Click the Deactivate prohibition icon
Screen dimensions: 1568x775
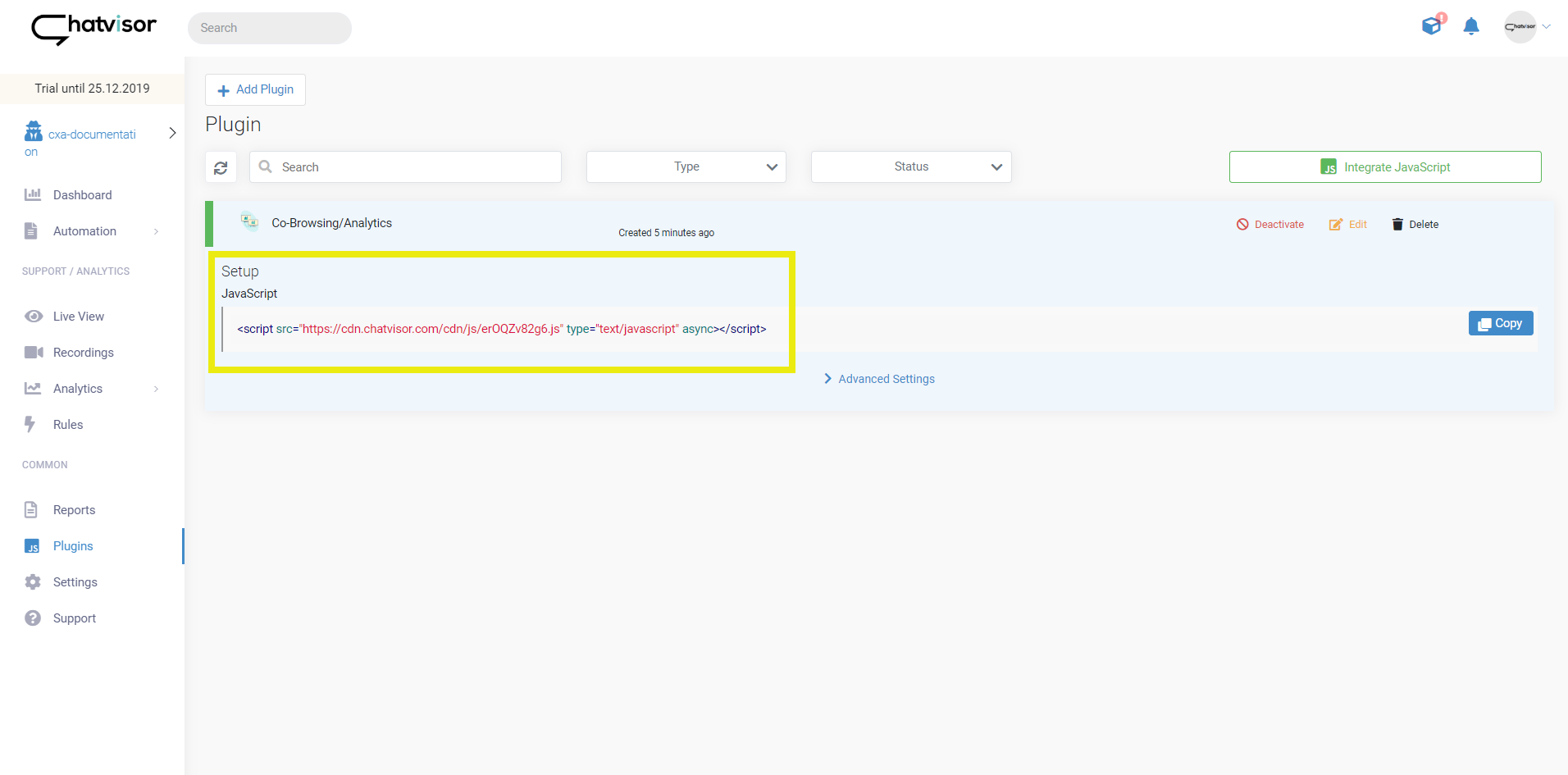point(1242,224)
